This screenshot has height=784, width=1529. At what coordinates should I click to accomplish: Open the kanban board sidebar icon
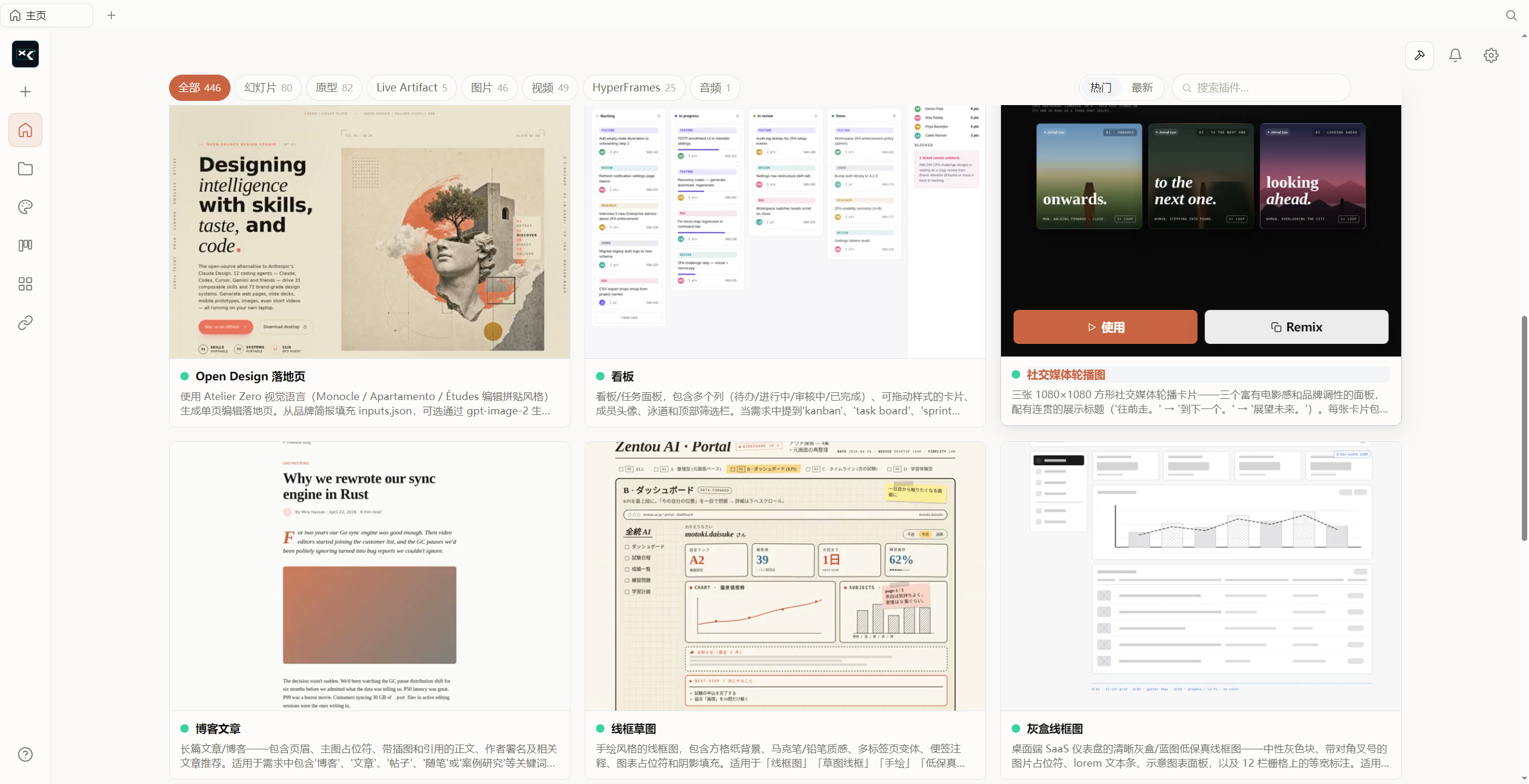click(25, 245)
